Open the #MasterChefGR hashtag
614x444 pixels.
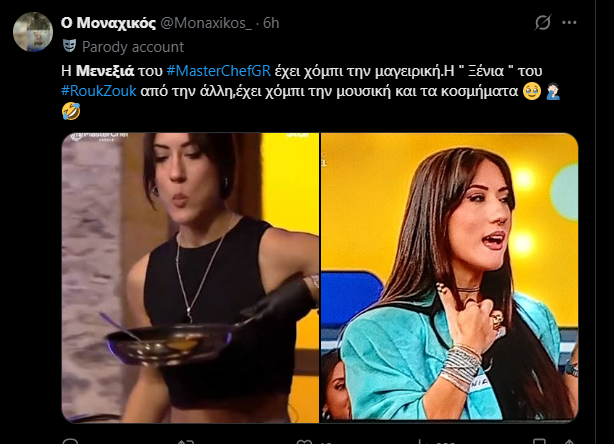(219, 71)
